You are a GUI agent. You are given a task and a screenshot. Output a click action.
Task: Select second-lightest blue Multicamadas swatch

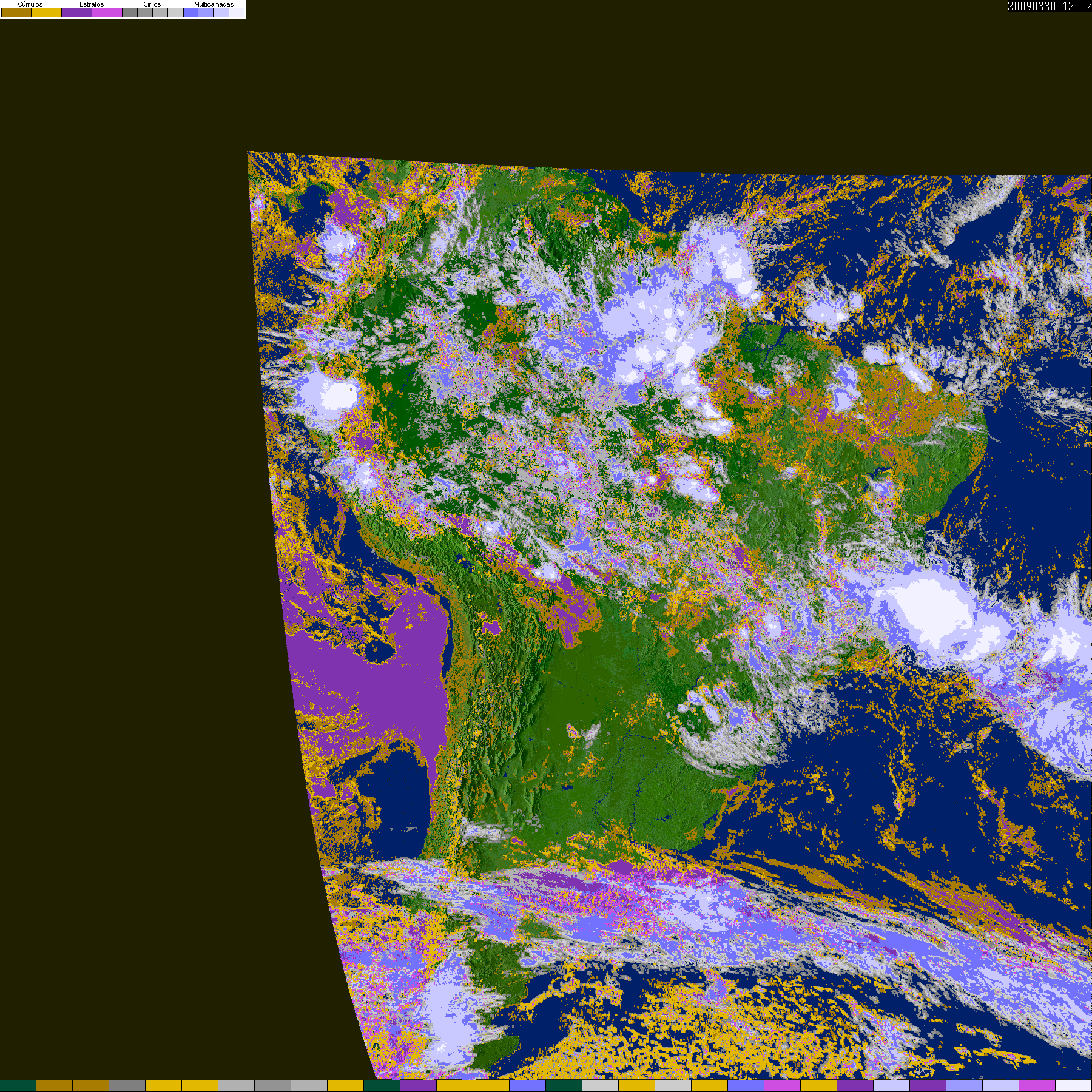coord(221,12)
